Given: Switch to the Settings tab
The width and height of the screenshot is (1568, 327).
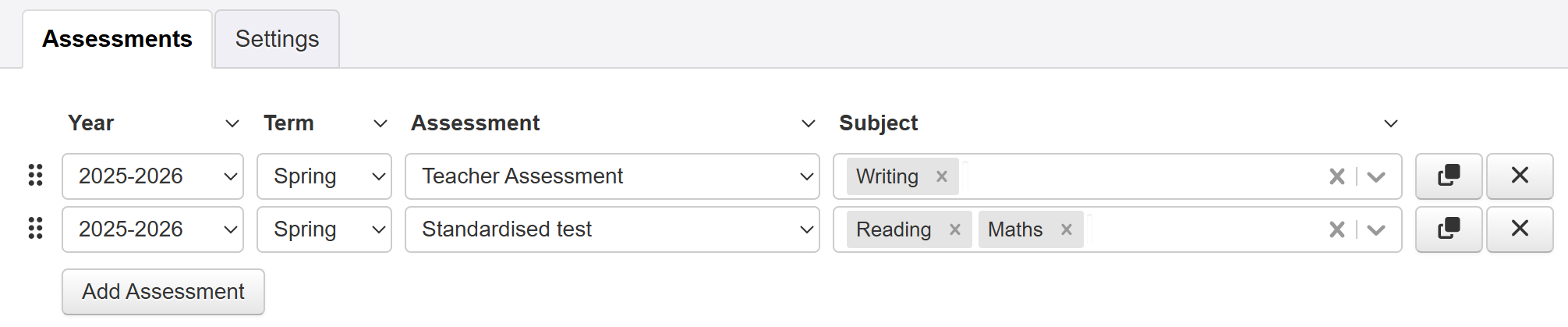Looking at the screenshot, I should point(277,39).
